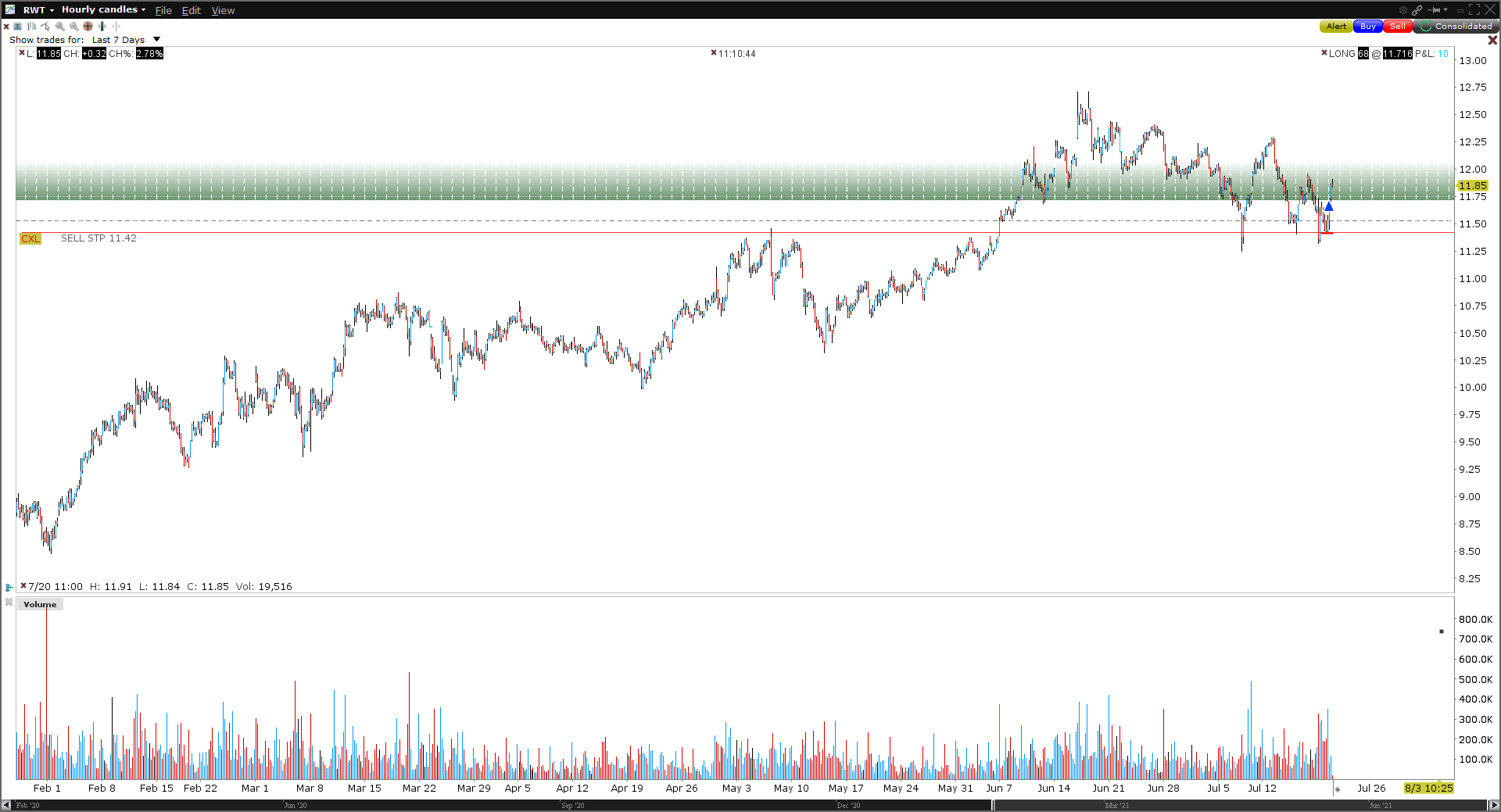Click the history range slider handle
The image size is (1501, 812).
[x=993, y=805]
